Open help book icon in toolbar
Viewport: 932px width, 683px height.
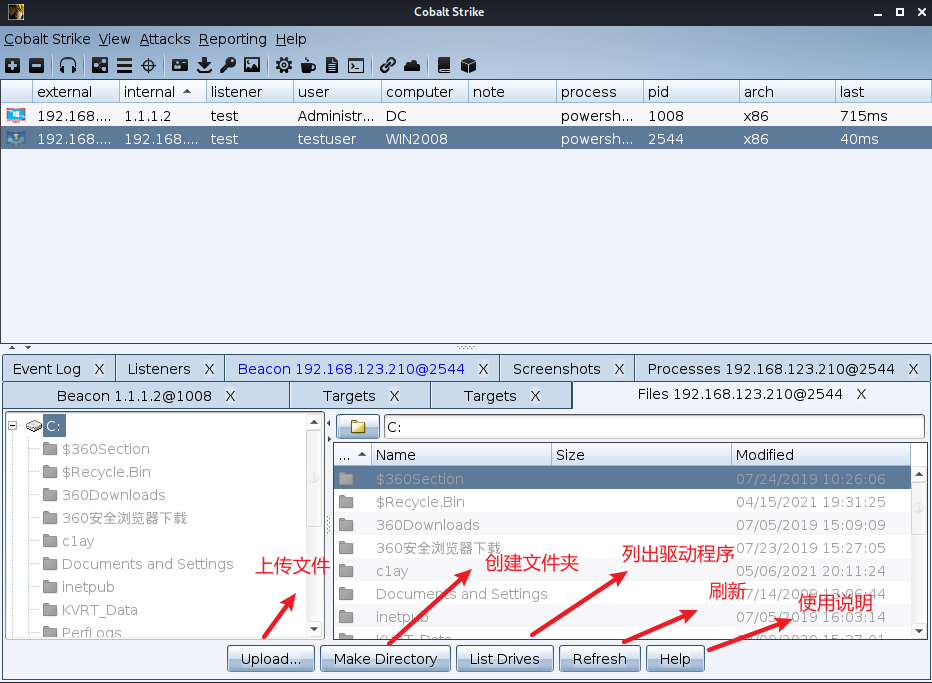coord(443,65)
